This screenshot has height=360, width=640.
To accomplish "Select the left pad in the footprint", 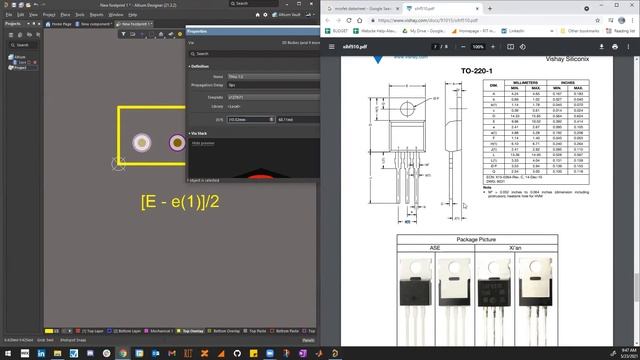I will 142,142.
